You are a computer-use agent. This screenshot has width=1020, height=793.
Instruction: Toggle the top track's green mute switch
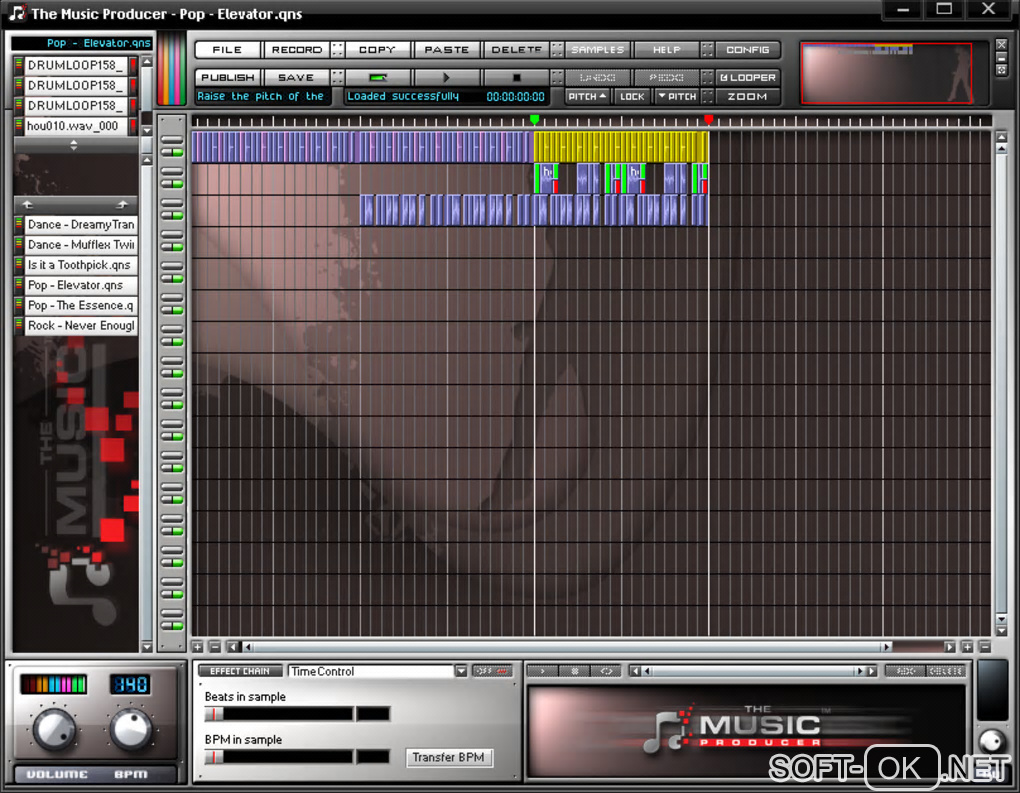point(172,152)
